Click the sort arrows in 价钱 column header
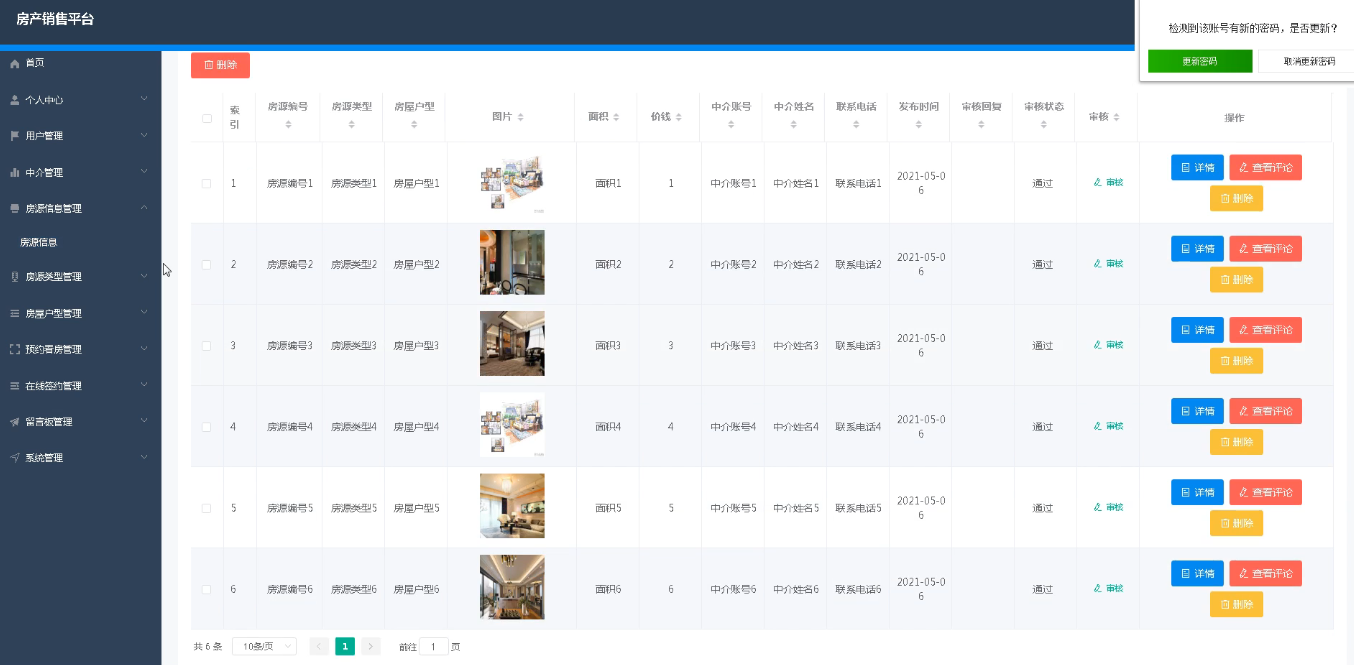The height and width of the screenshot is (665, 1354). click(x=679, y=117)
